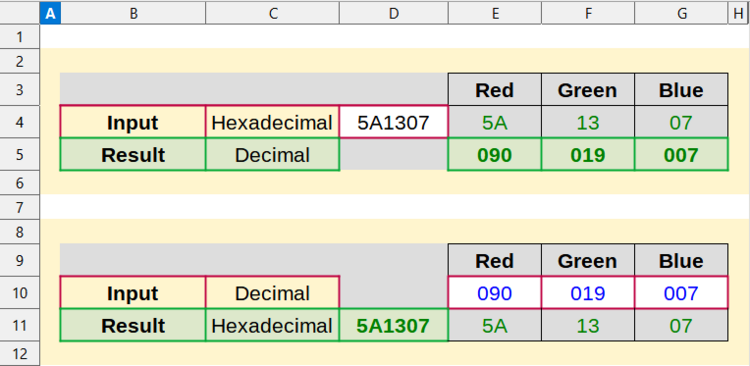The image size is (750, 366).
Task: Select row 10 header
Action: click(x=20, y=292)
